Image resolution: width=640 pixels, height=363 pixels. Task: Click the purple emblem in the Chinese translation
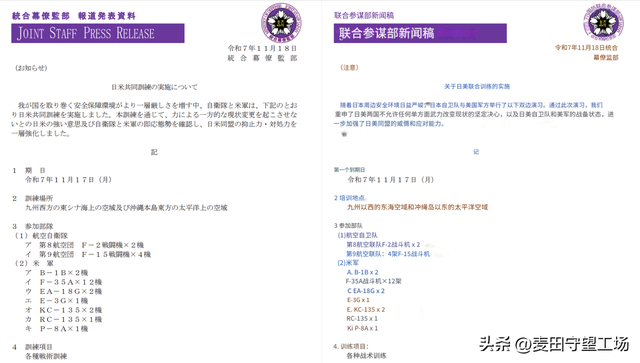click(603, 22)
